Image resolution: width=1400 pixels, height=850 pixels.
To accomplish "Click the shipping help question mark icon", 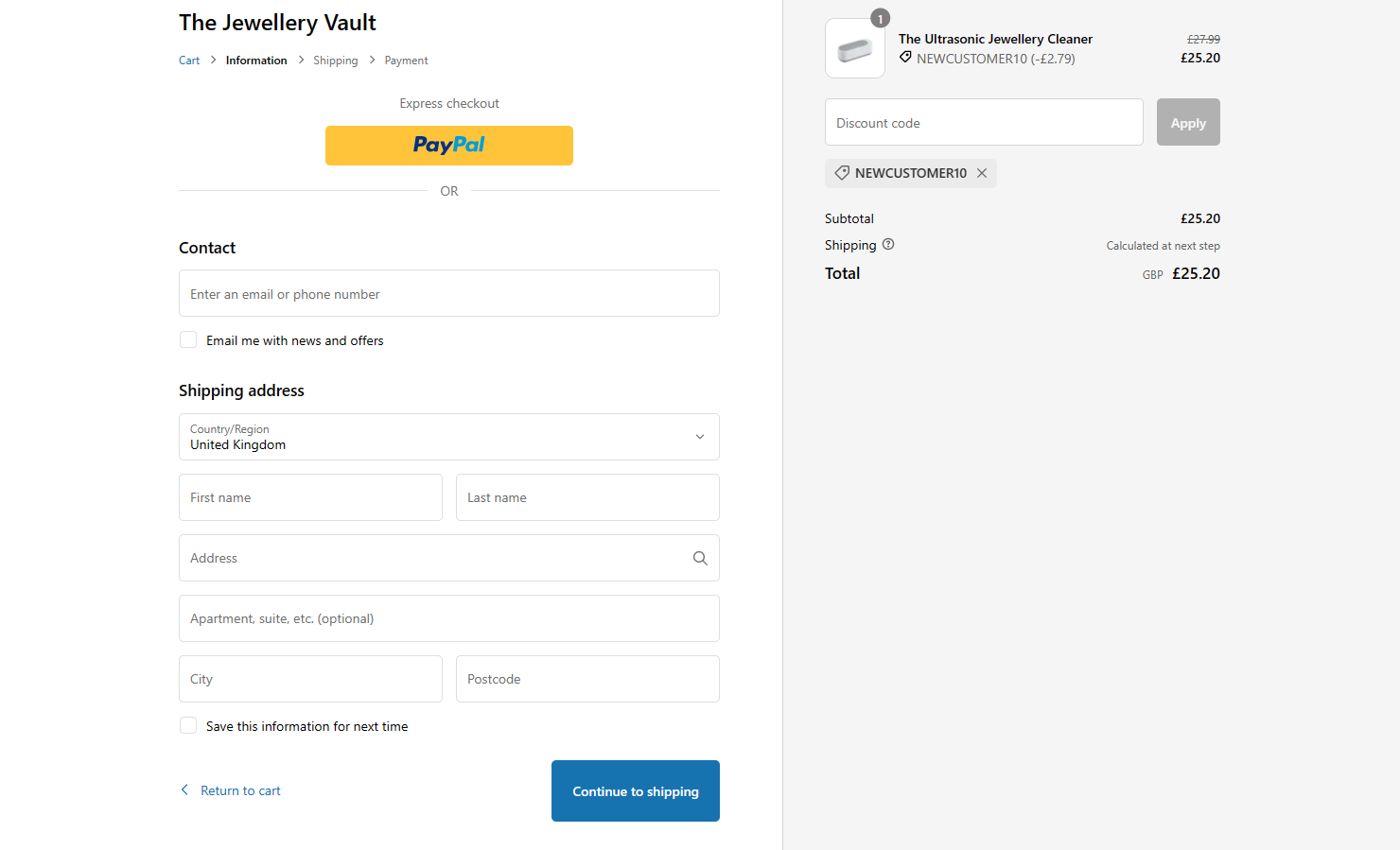I will click(x=888, y=244).
